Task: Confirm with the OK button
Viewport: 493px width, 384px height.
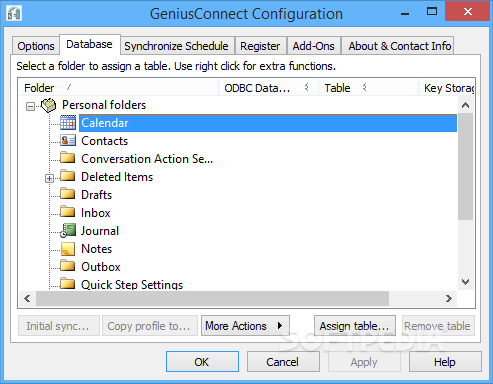Action: (202, 362)
